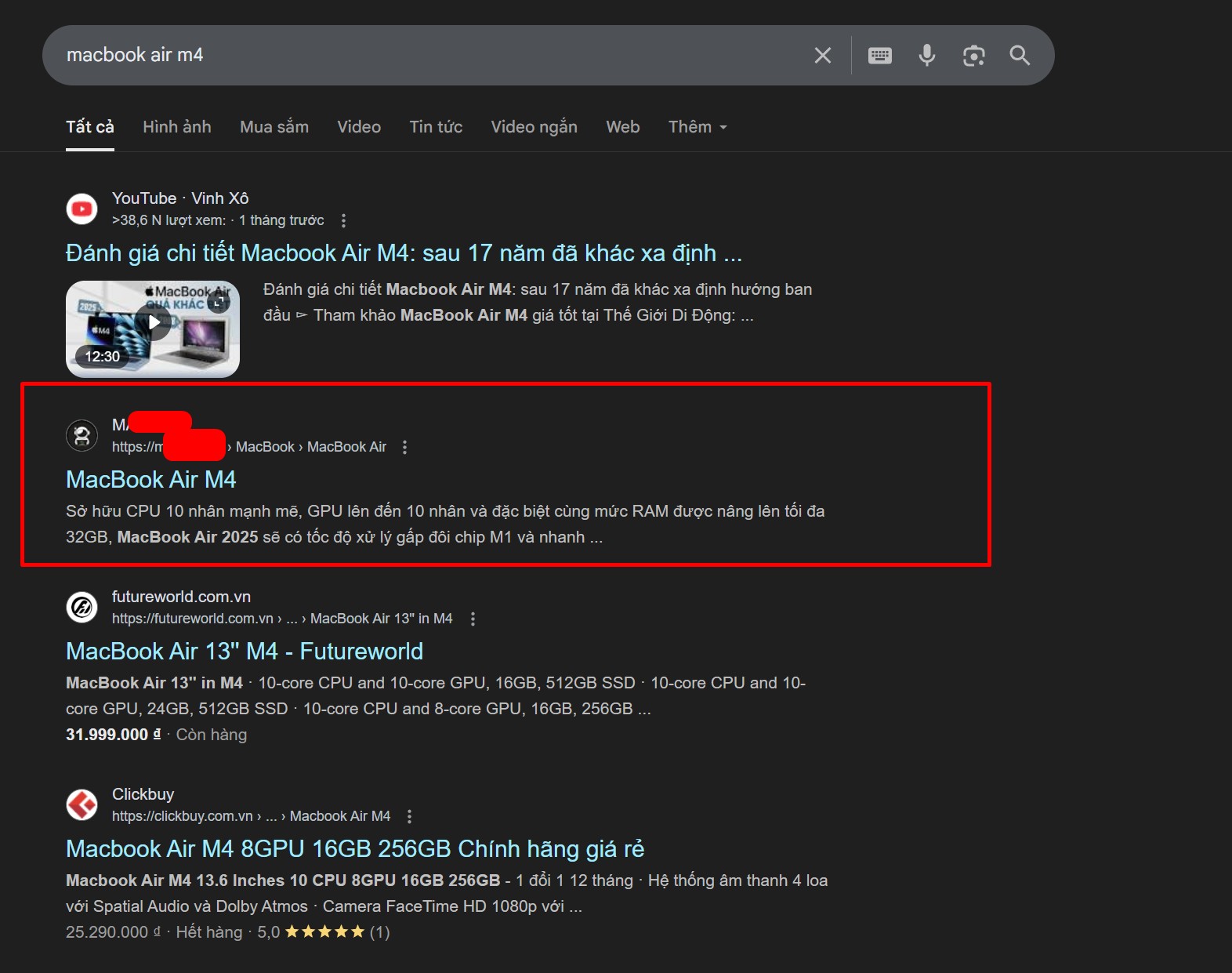Open the Video tab
This screenshot has width=1232, height=973.
tap(359, 127)
